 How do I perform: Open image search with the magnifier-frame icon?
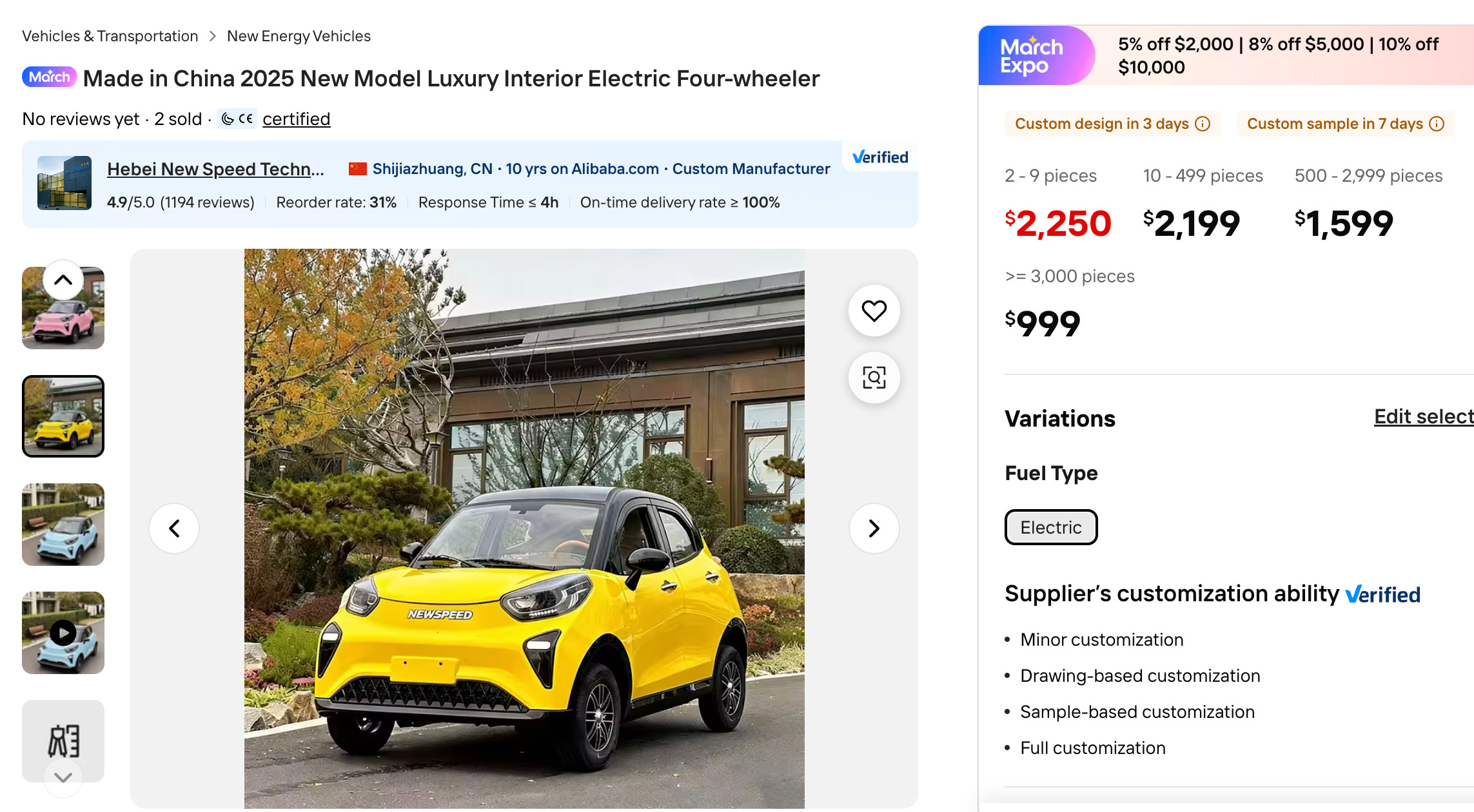click(874, 378)
